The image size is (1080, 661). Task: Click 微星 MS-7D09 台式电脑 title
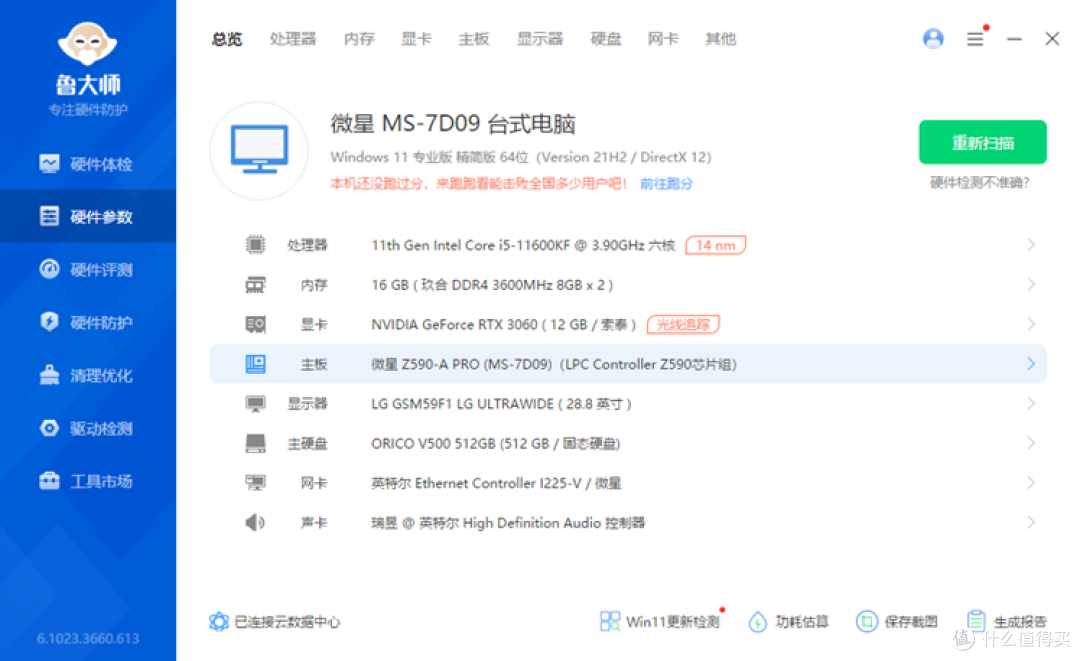[x=453, y=124]
